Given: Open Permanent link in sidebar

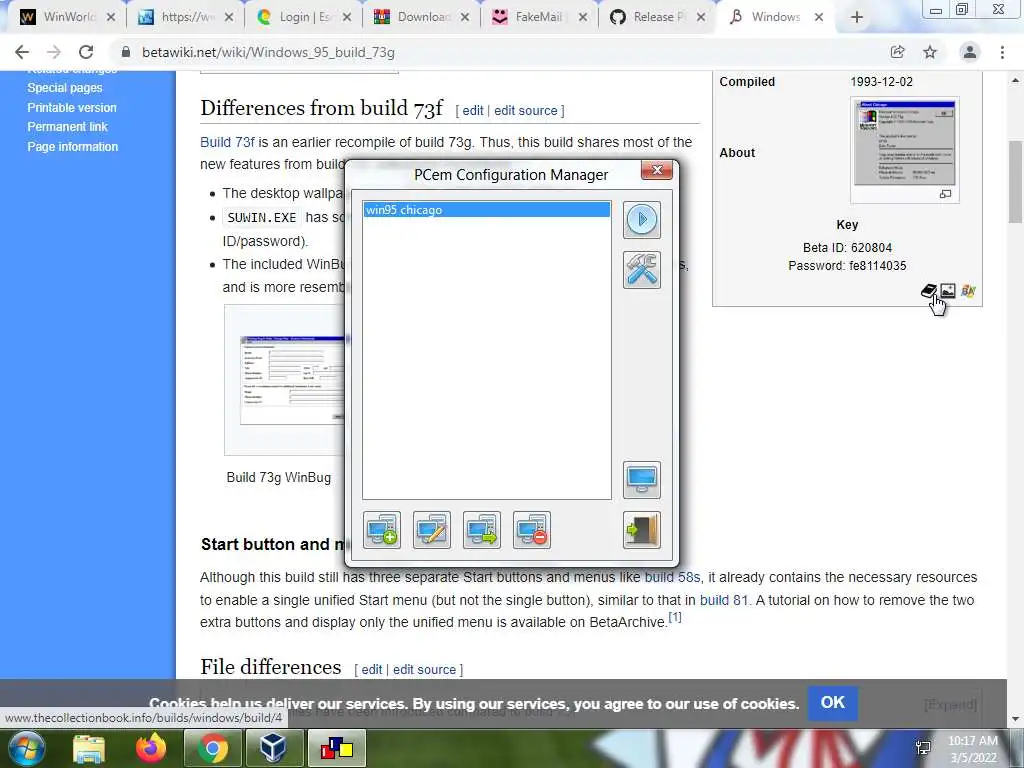Looking at the screenshot, I should pos(67,127).
